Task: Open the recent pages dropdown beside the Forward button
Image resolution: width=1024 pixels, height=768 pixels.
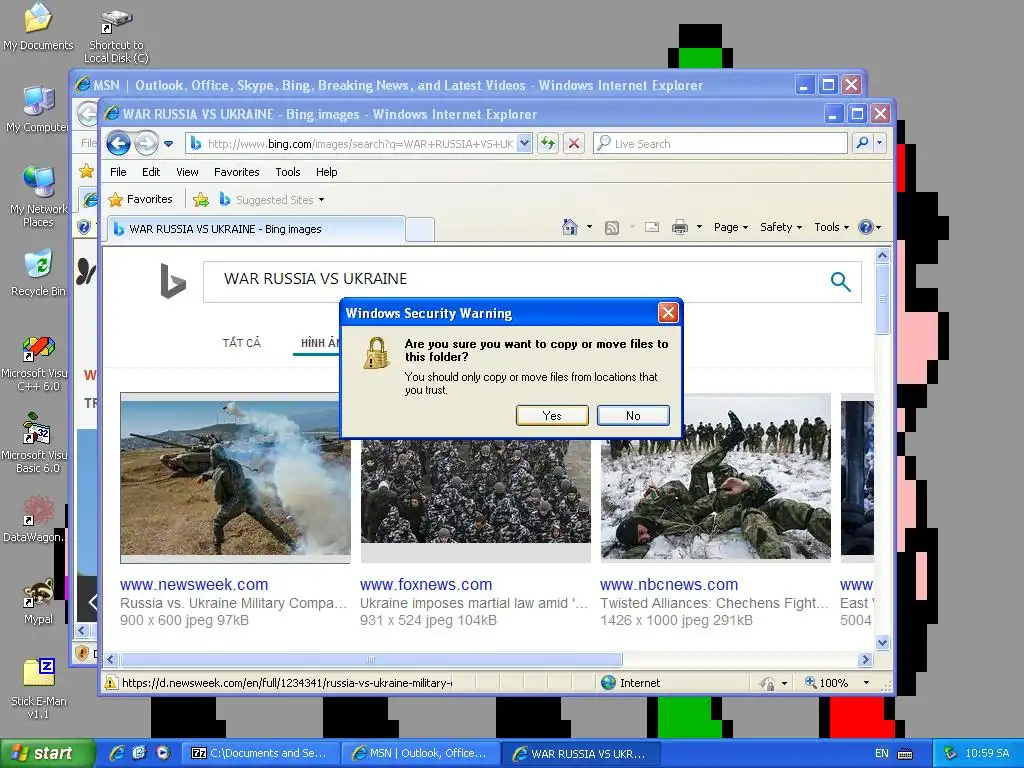Action: pyautogui.click(x=168, y=144)
